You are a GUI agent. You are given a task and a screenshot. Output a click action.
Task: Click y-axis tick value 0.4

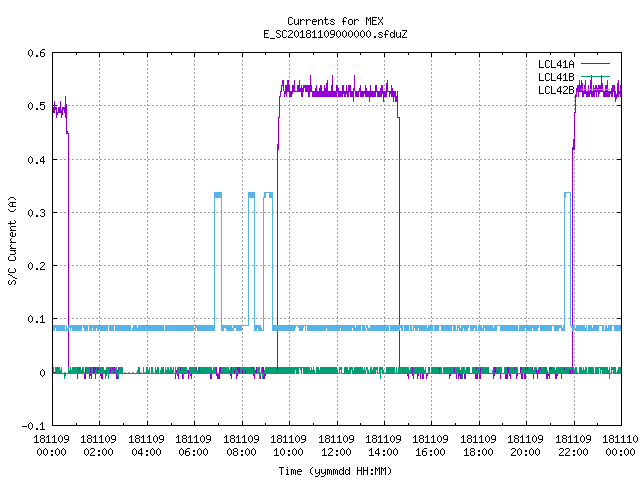tap(36, 160)
